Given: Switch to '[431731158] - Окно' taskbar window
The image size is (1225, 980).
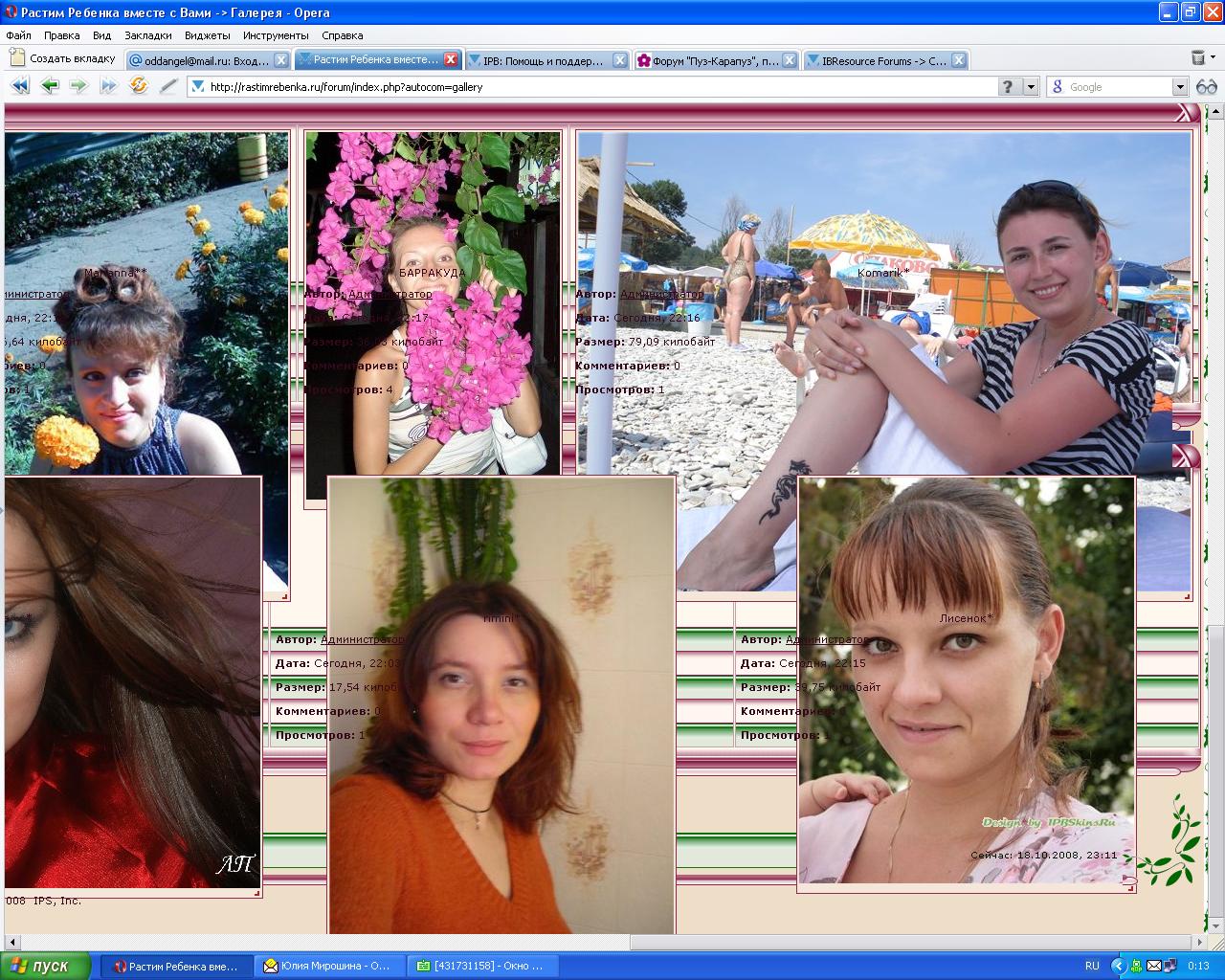Looking at the screenshot, I should point(481,967).
